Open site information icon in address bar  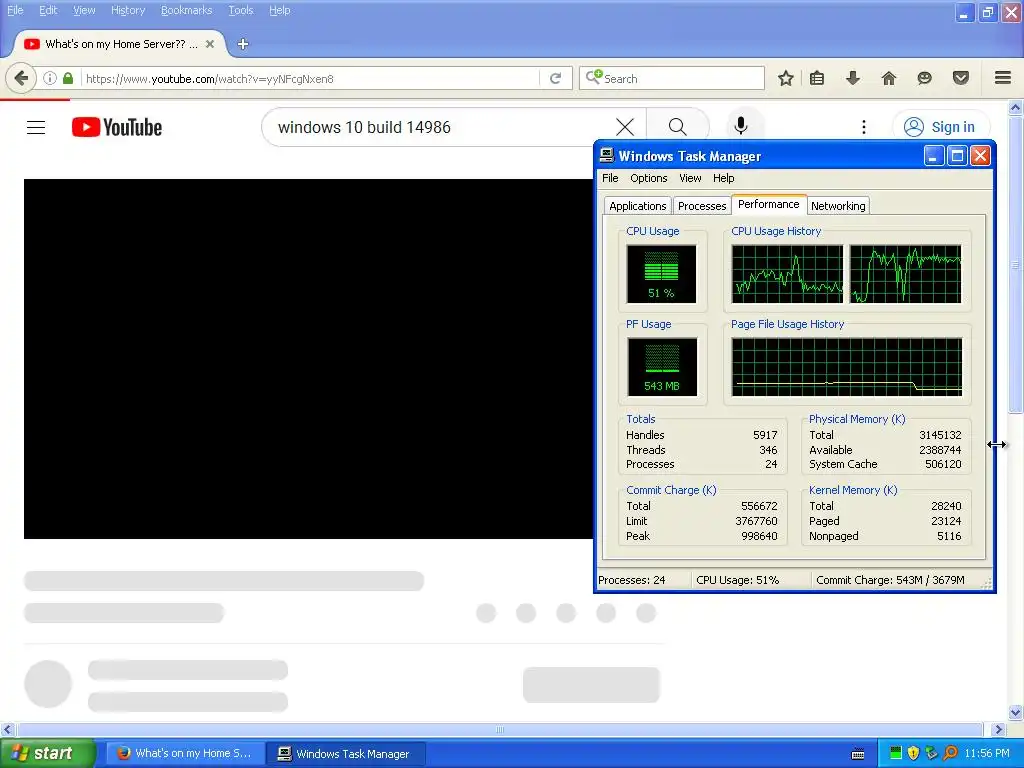(x=50, y=78)
